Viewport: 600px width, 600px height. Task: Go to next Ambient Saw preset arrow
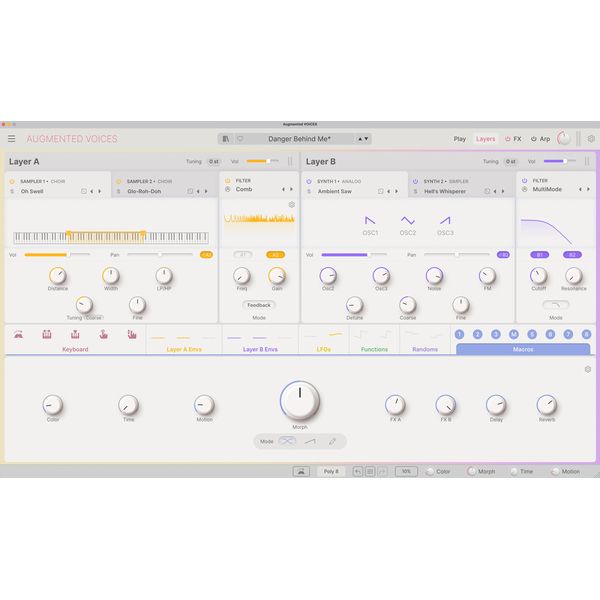pyautogui.click(x=397, y=191)
